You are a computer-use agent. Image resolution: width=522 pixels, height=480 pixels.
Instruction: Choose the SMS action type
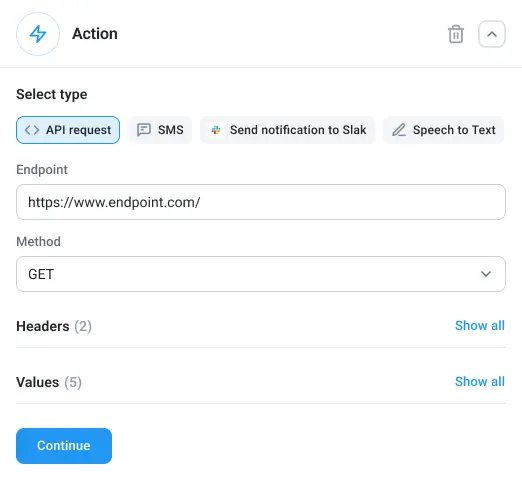[160, 130]
